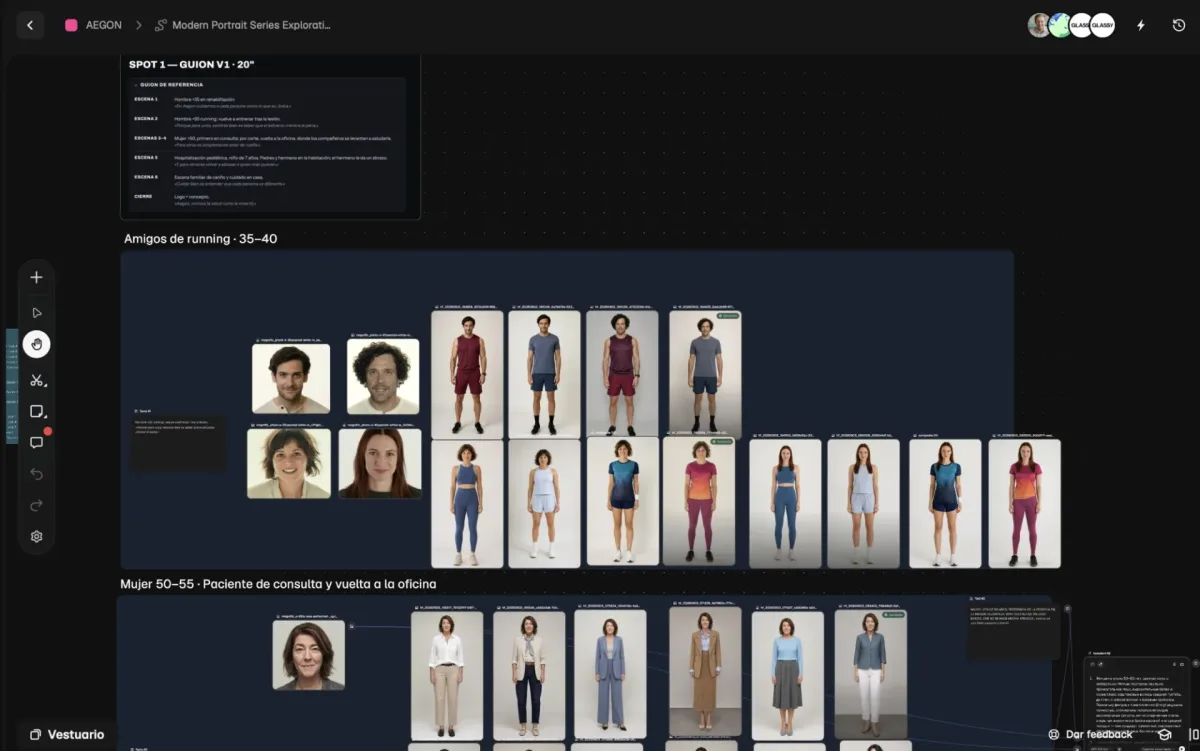The width and height of the screenshot is (1200, 751).
Task: Select woman in blue-grey pantsuit
Action: [x=610, y=675]
